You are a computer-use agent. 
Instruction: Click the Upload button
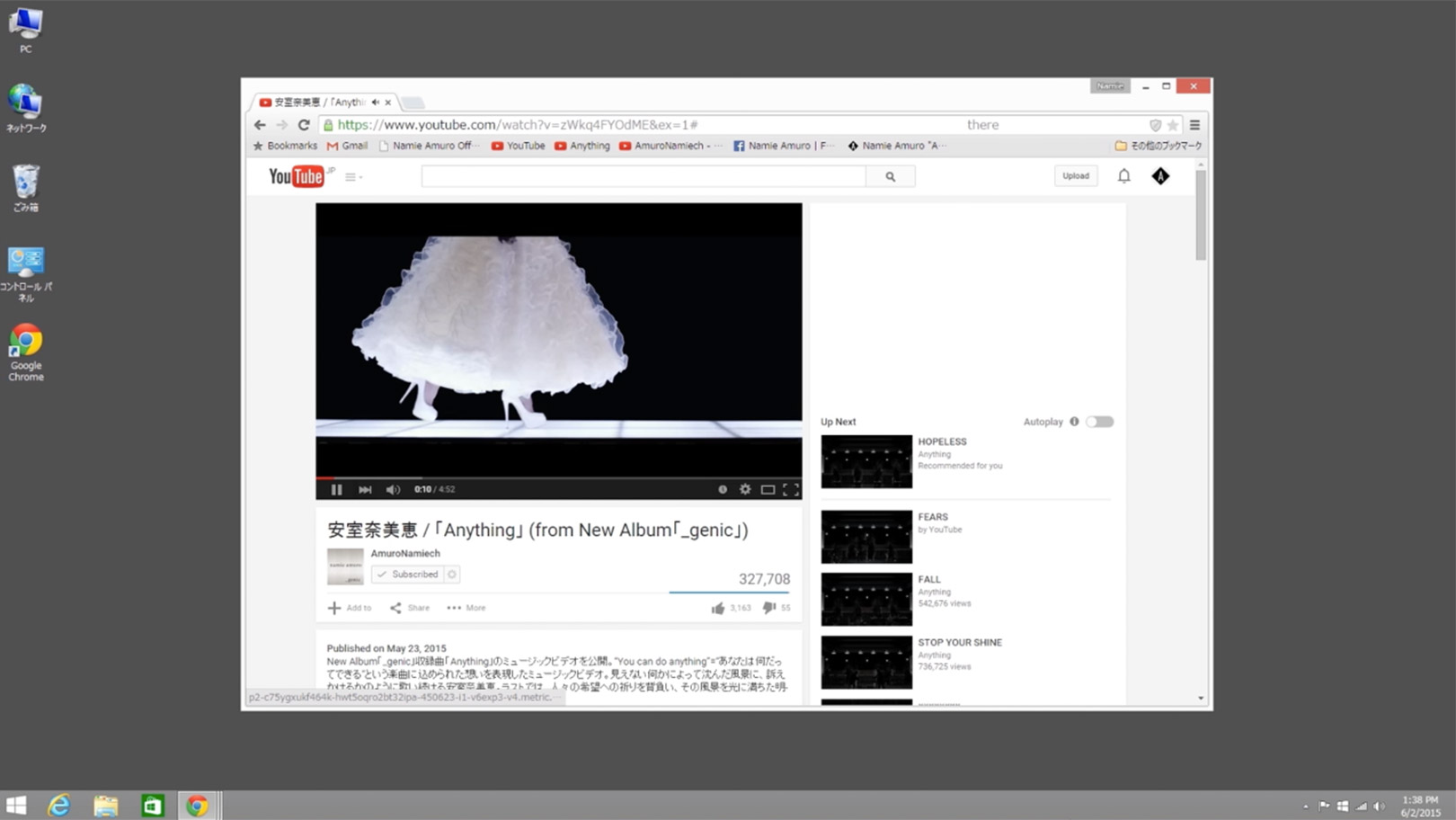[x=1076, y=176]
